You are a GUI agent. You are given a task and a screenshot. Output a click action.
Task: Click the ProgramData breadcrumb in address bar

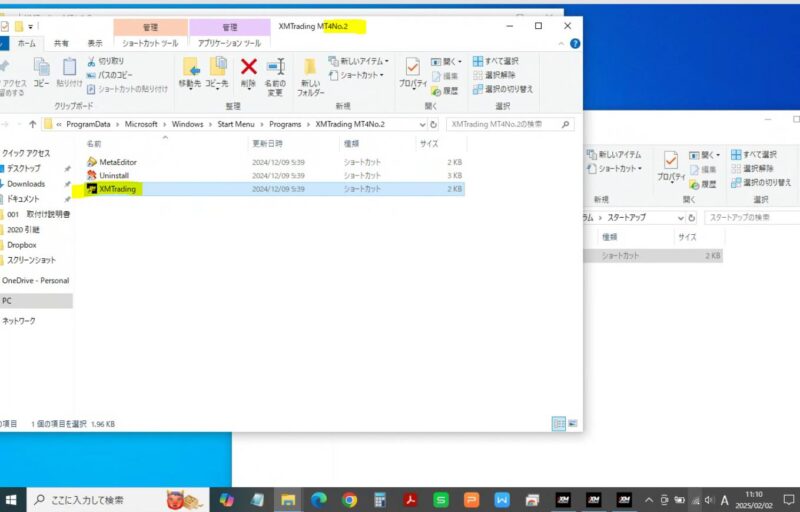coord(88,124)
